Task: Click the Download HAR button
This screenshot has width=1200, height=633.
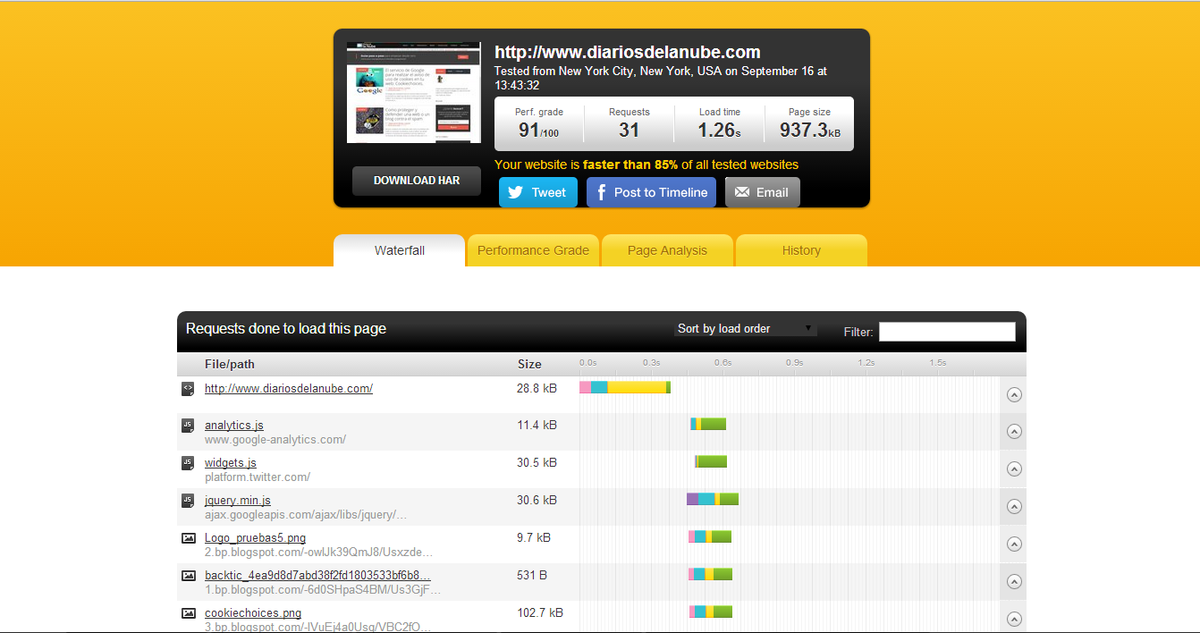Action: click(x=416, y=181)
